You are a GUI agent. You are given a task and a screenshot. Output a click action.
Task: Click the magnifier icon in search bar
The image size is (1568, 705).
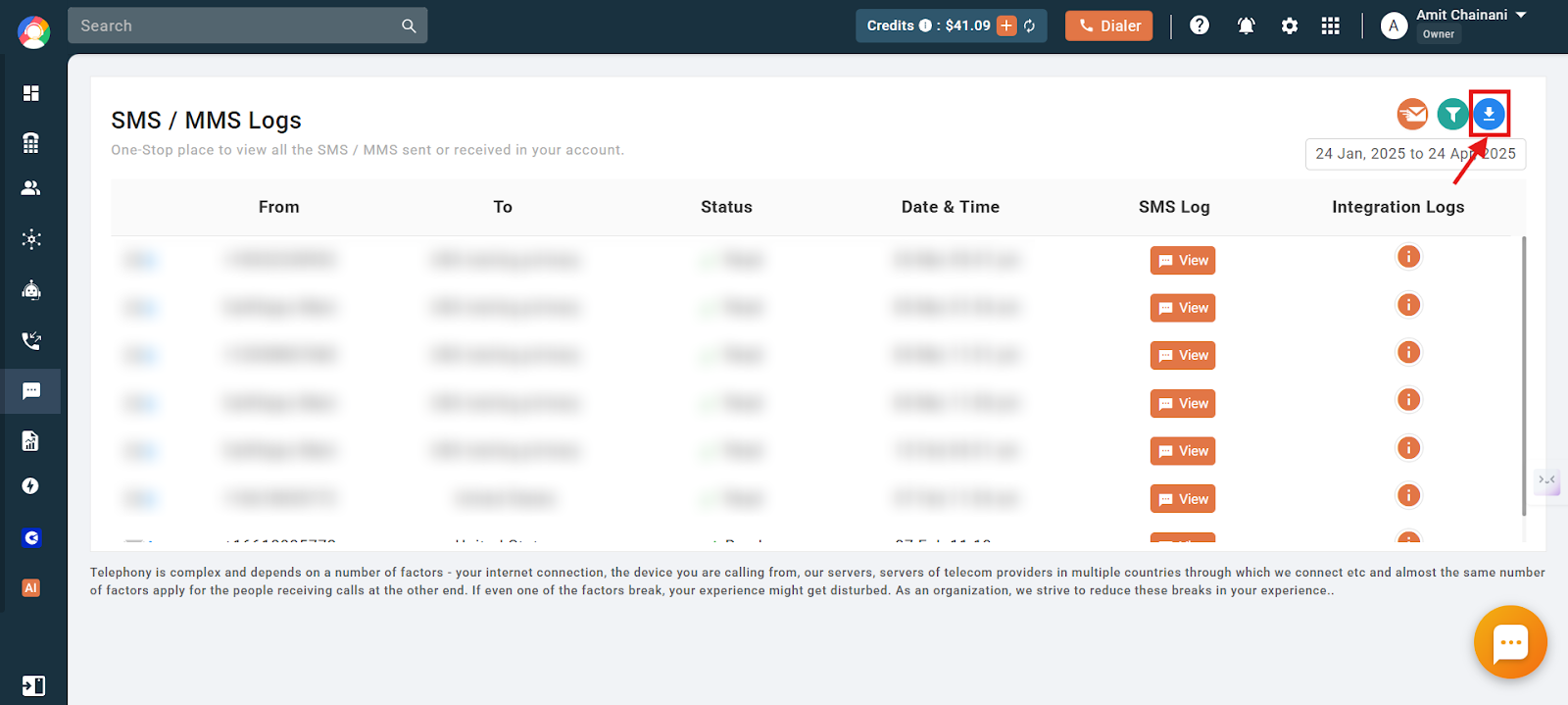click(x=409, y=25)
